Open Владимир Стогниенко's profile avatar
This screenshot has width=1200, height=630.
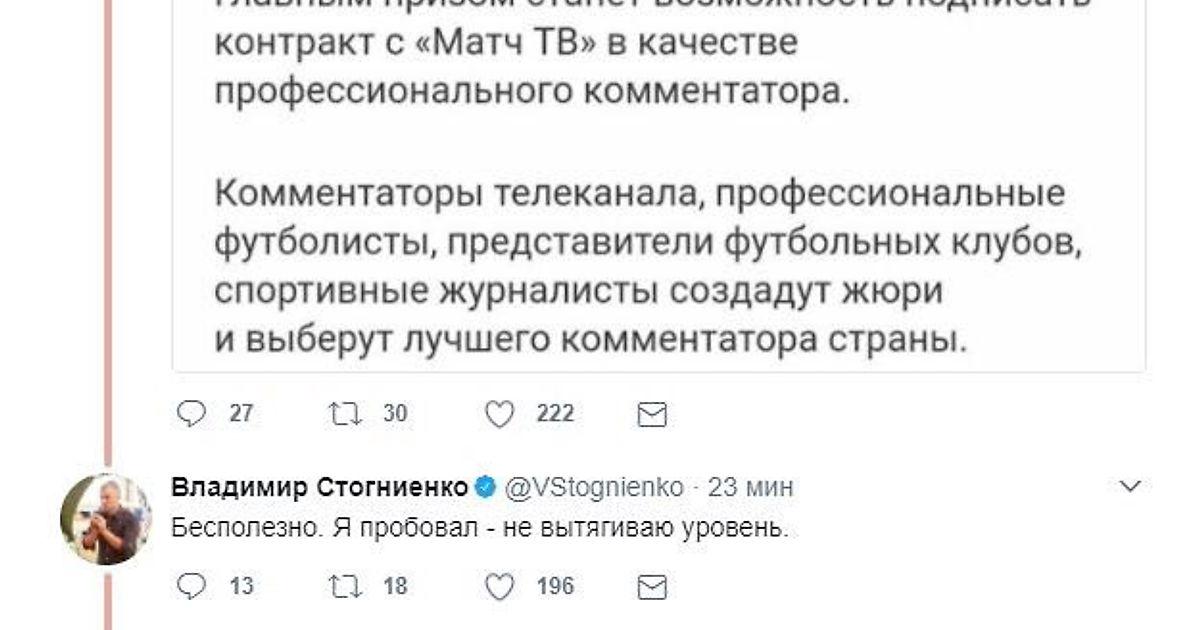tap(106, 519)
